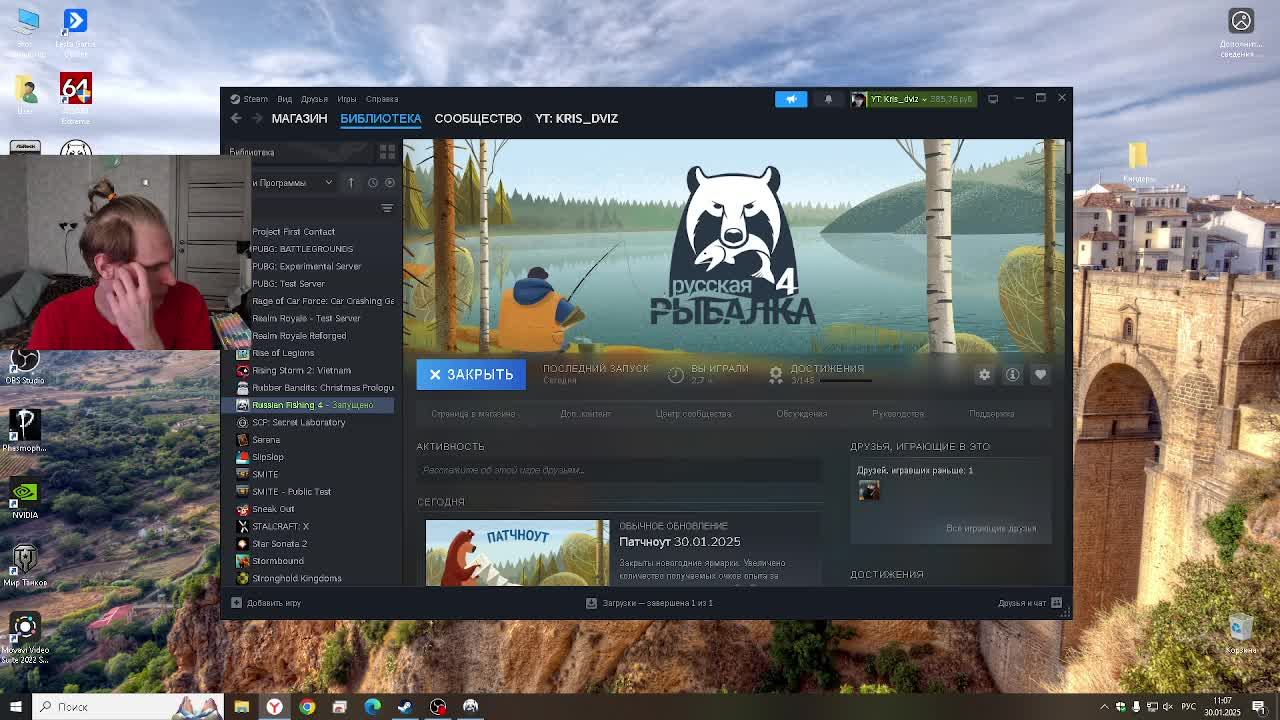Open the Поддержка link
Screen dimensions: 1280x720
(991, 414)
